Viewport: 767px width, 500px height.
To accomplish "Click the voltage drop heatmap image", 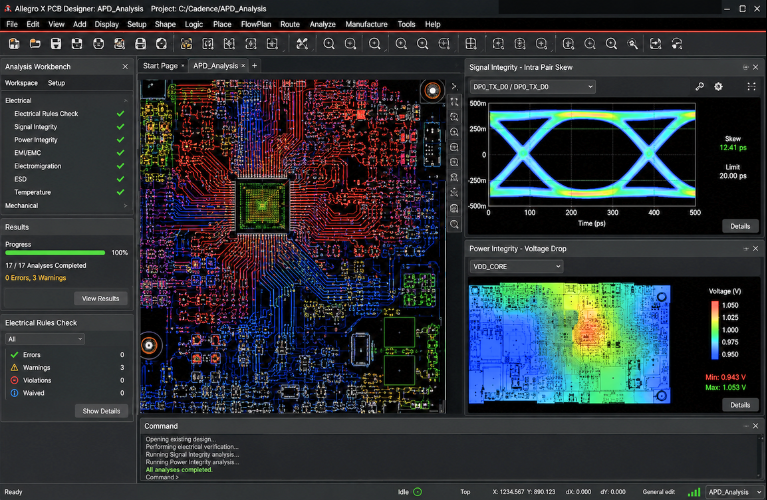I will coord(569,344).
